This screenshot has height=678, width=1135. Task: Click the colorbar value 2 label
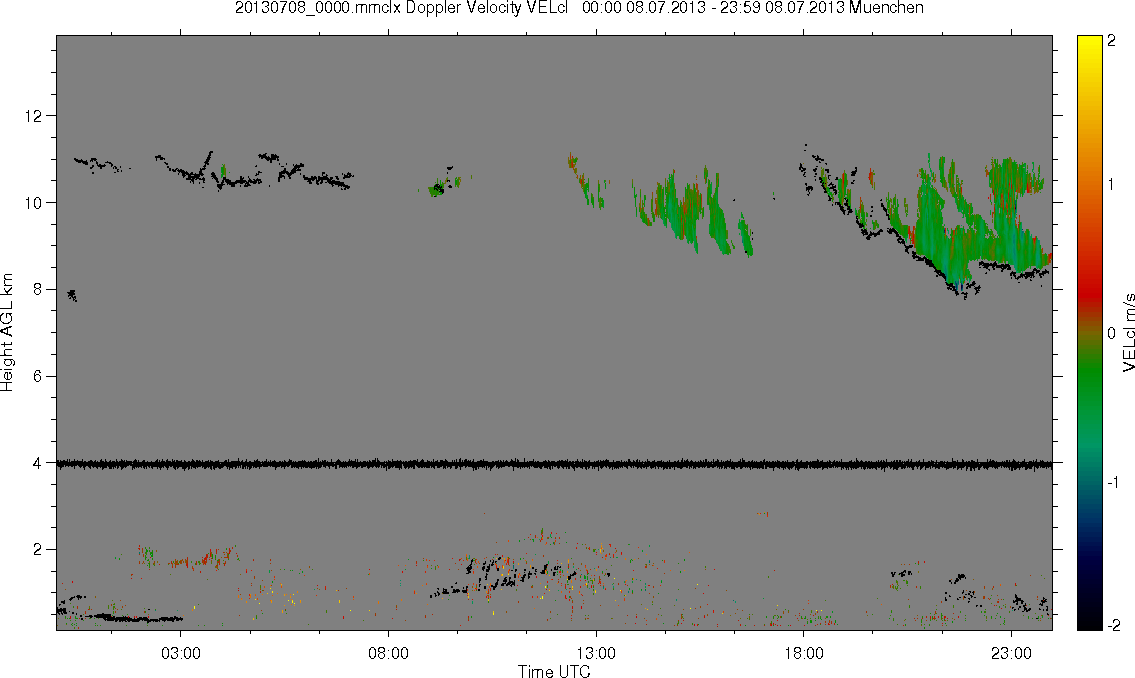[1112, 41]
